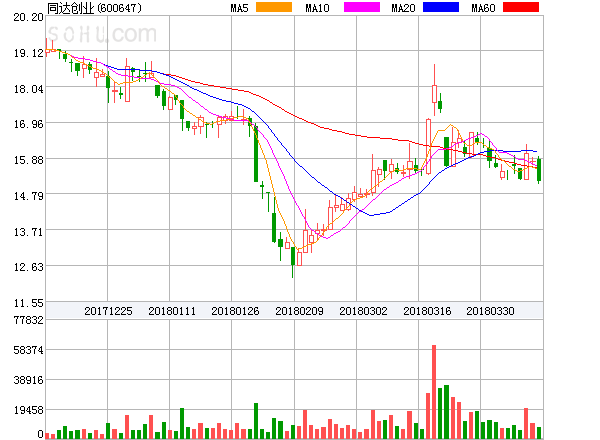Click the MA20 legend label
The image size is (600, 440).
pyautogui.click(x=403, y=8)
